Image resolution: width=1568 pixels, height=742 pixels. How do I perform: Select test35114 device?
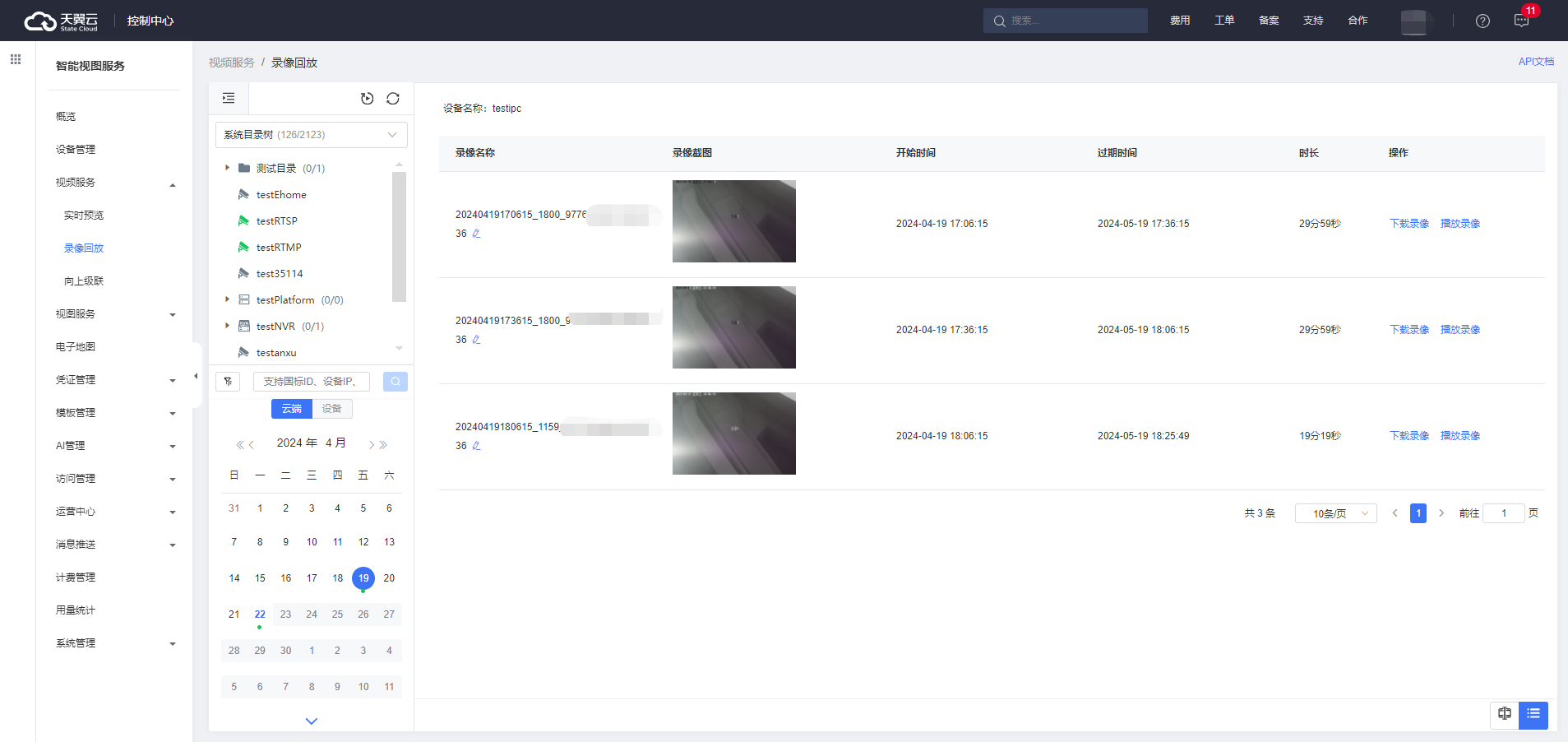point(279,274)
